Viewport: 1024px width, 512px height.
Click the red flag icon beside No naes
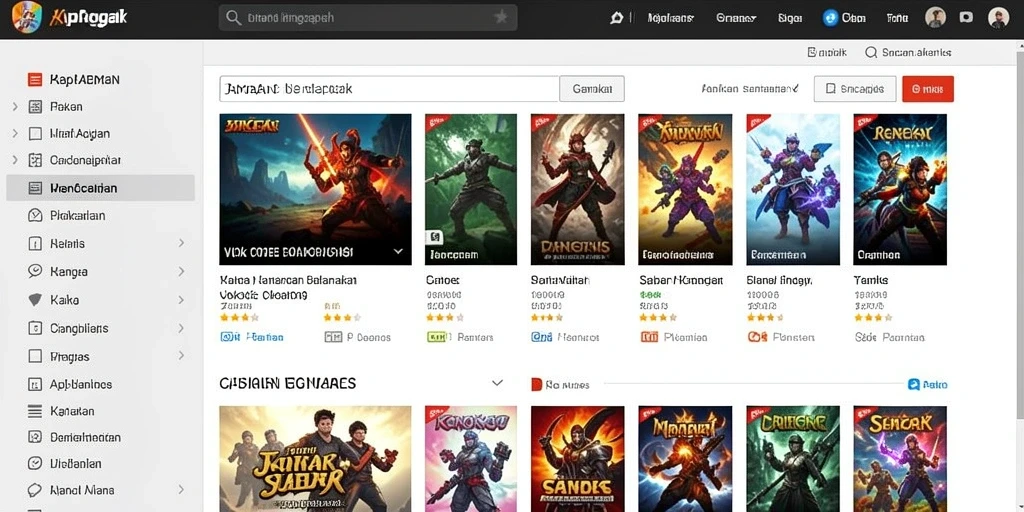(x=536, y=385)
